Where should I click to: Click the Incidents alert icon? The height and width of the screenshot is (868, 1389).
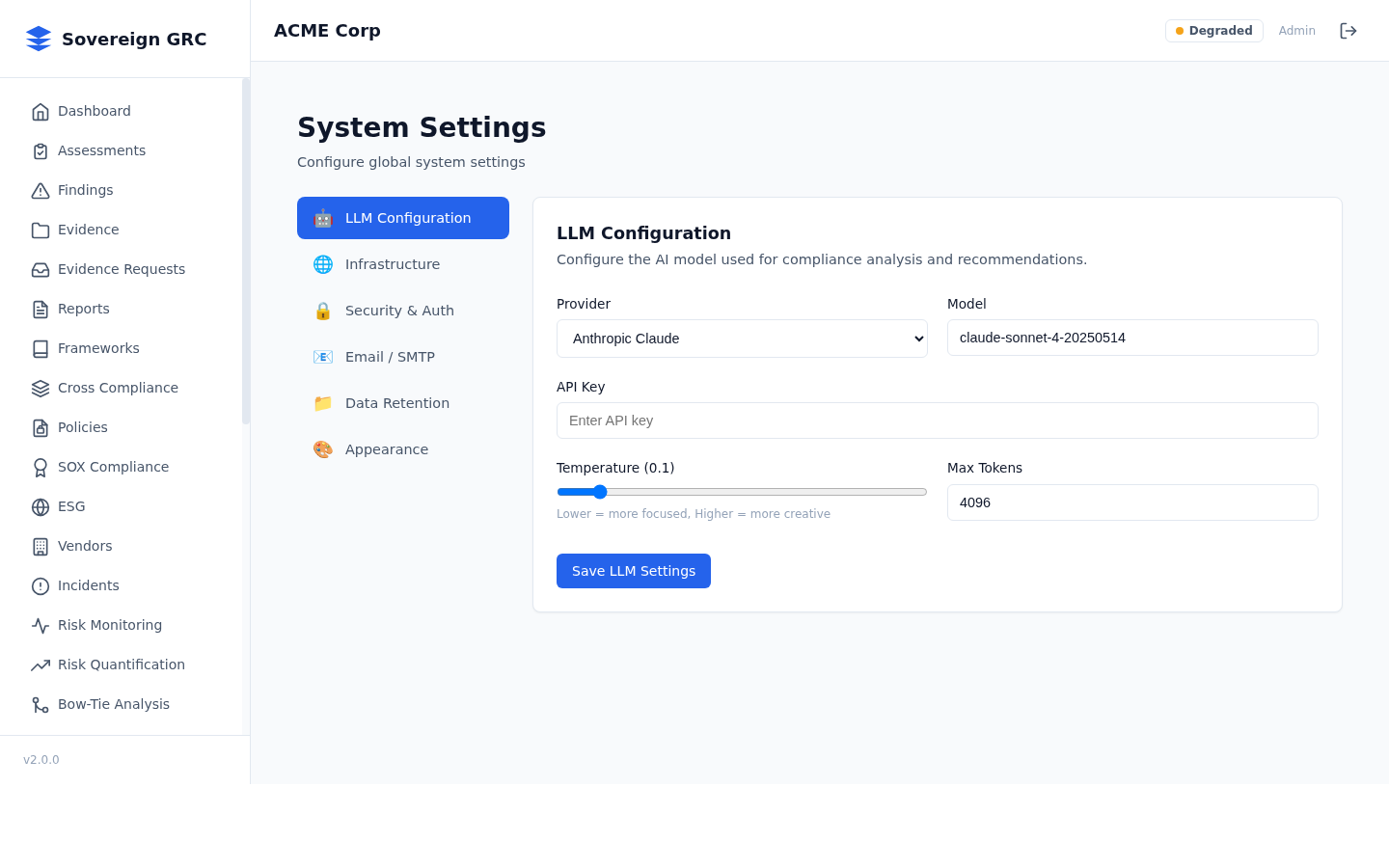point(41,585)
